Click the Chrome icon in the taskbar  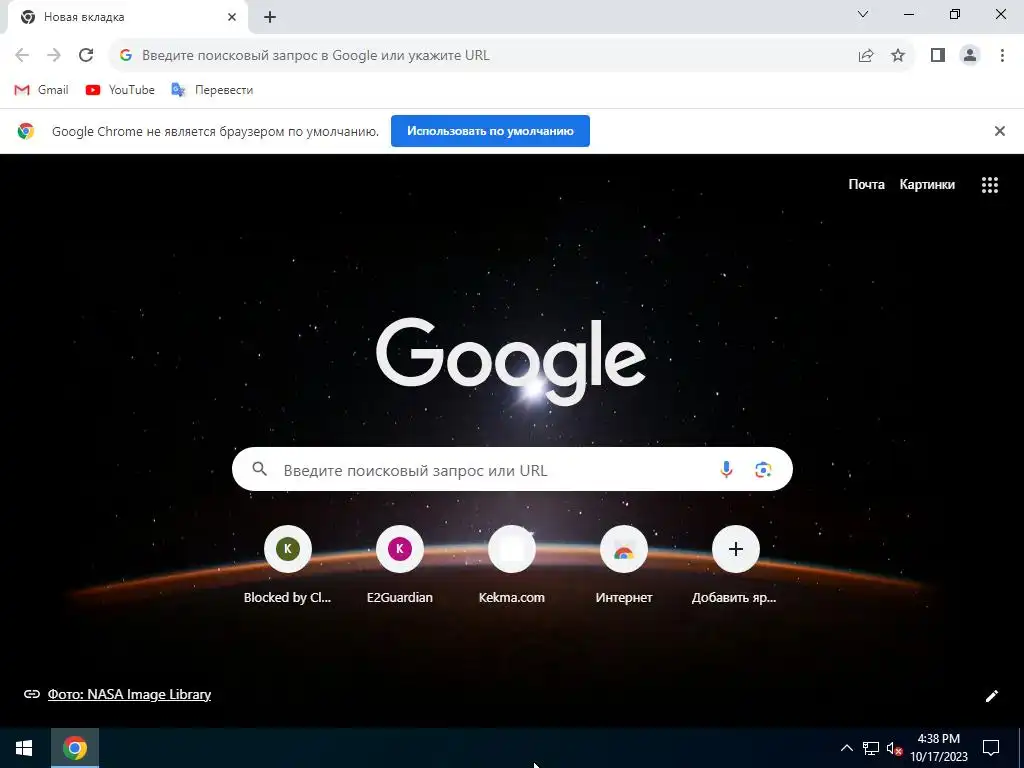(74, 748)
